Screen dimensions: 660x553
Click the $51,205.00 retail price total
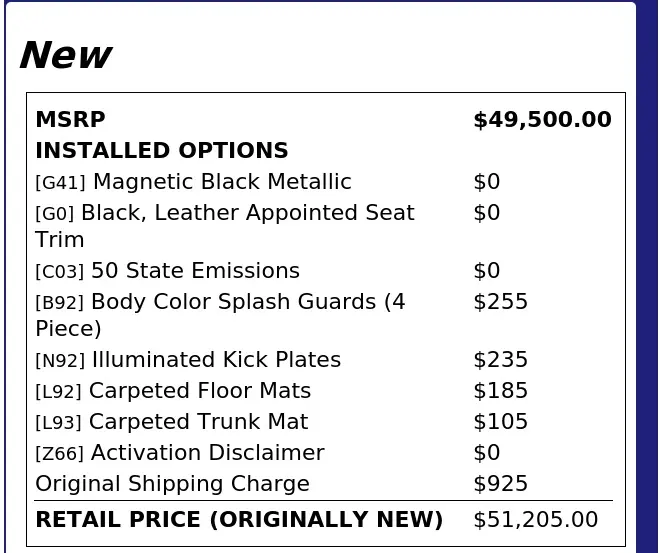[x=535, y=520]
